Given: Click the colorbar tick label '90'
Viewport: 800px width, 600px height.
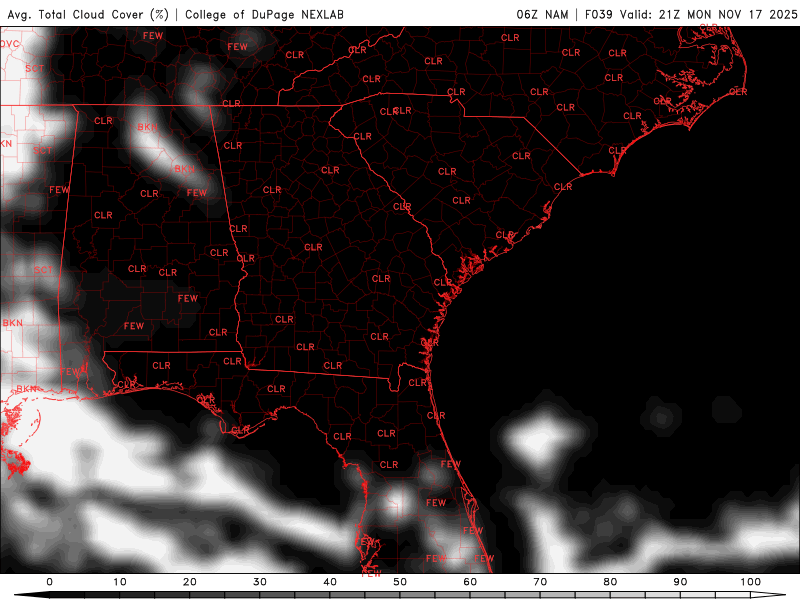Looking at the screenshot, I should pos(680,582).
